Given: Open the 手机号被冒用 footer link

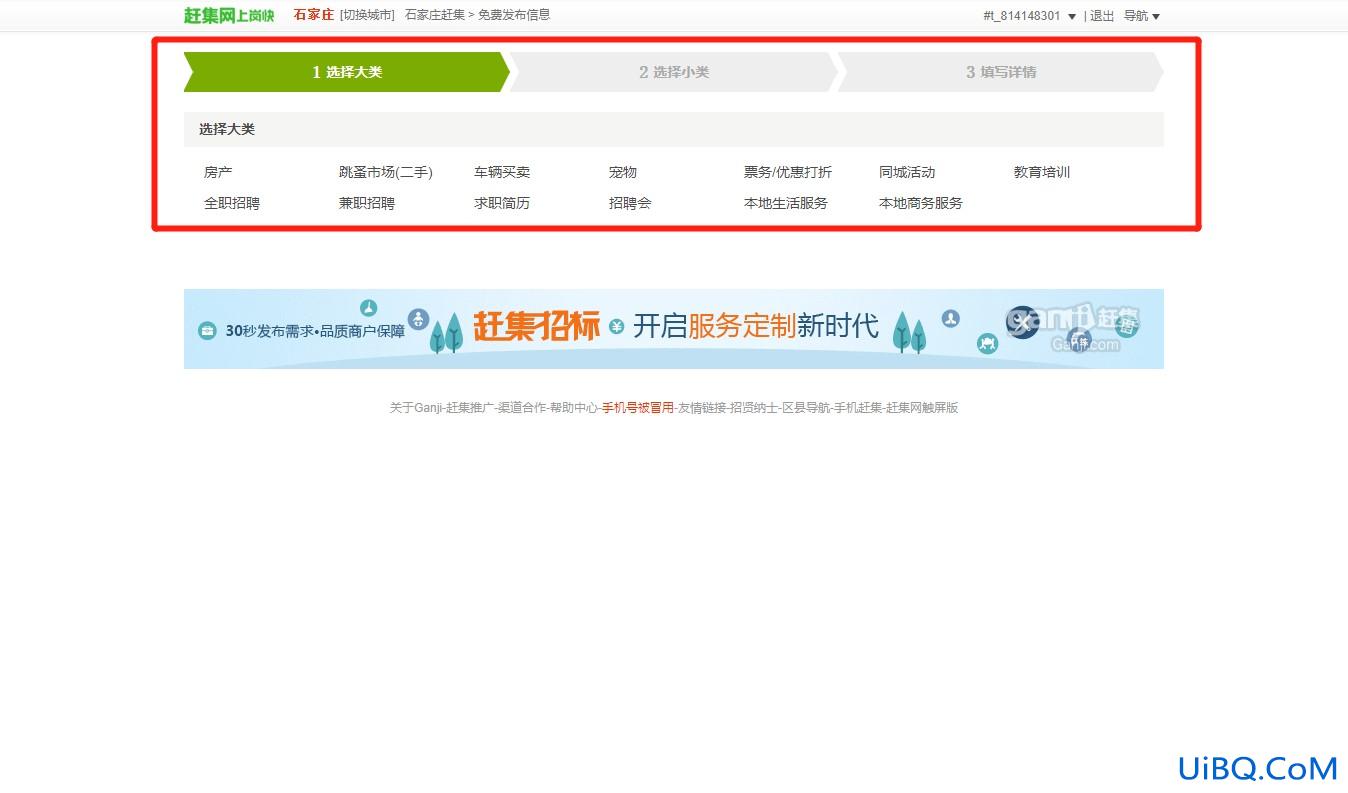Looking at the screenshot, I should [638, 408].
